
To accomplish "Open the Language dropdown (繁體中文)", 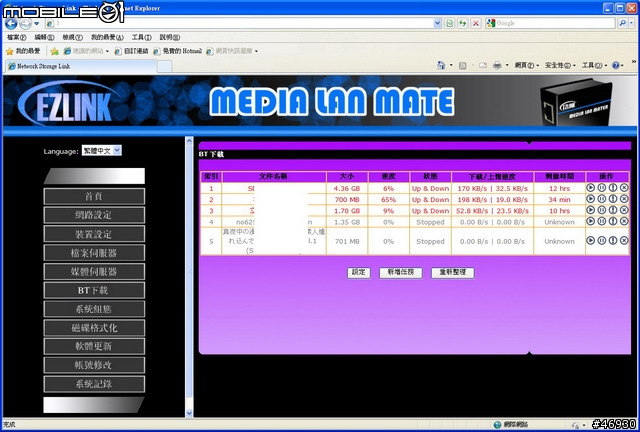I will 101,151.
